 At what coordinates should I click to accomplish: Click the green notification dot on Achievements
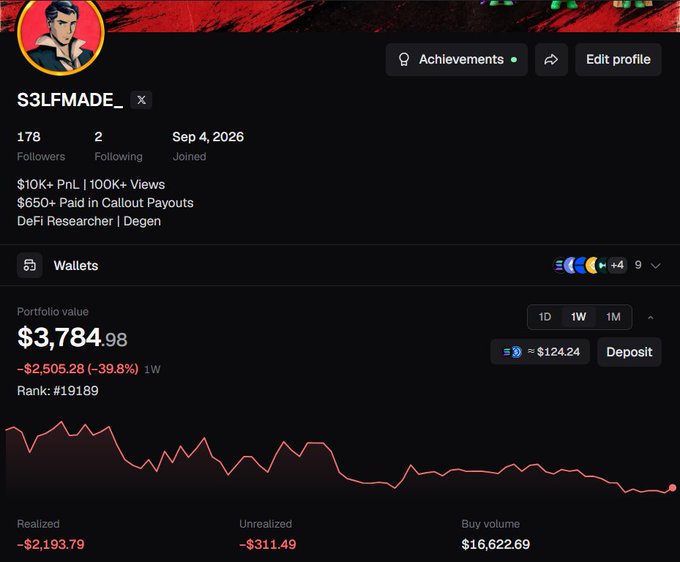(514, 59)
